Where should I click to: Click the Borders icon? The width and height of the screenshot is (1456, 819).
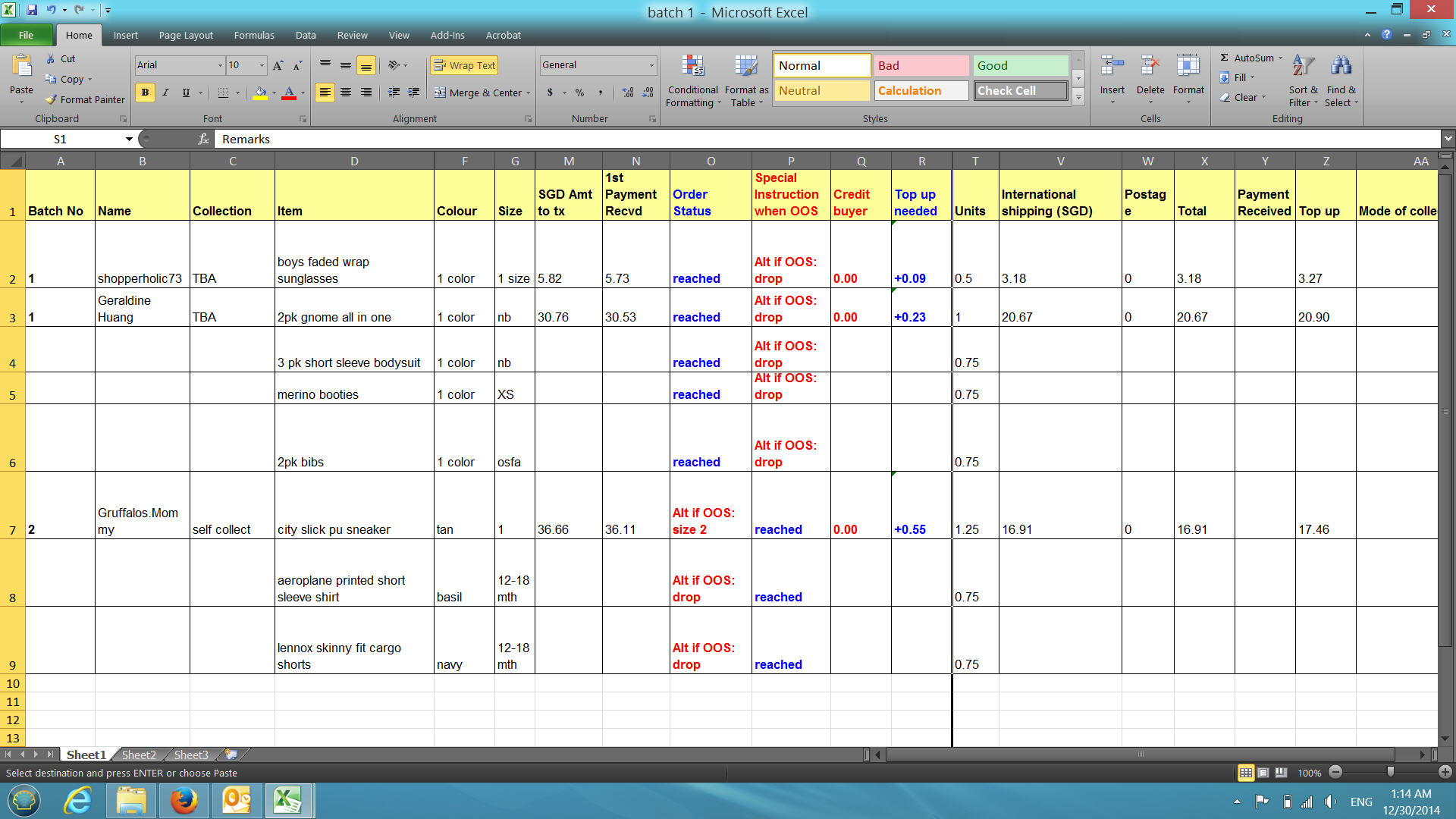pyautogui.click(x=223, y=93)
